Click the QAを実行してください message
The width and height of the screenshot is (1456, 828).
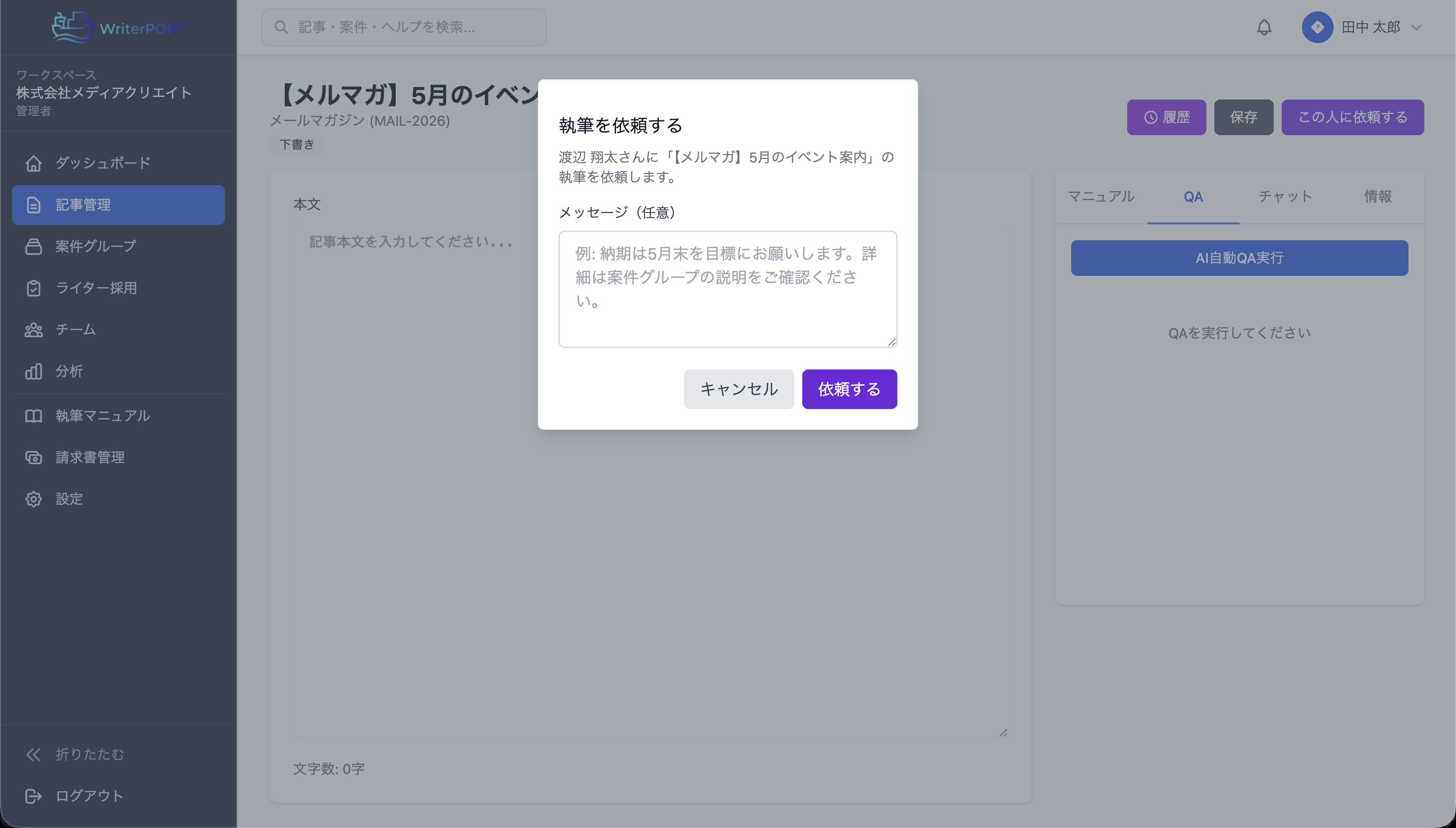1240,333
